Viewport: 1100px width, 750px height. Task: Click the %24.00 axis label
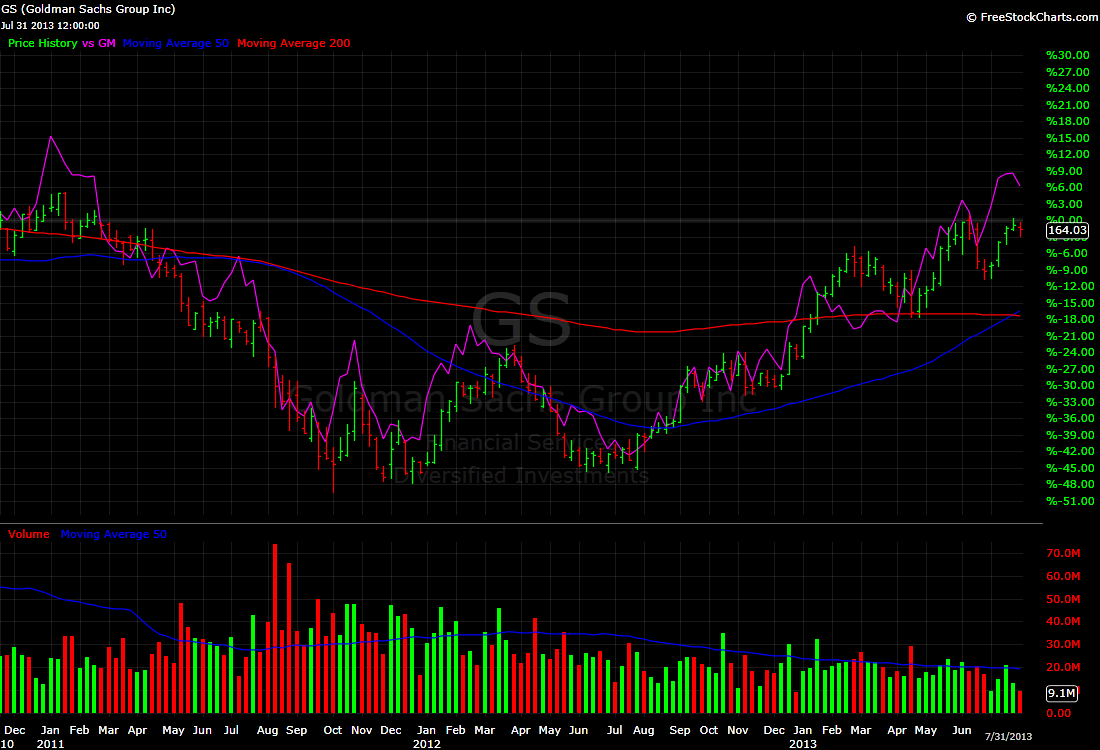pyautogui.click(x=1068, y=88)
